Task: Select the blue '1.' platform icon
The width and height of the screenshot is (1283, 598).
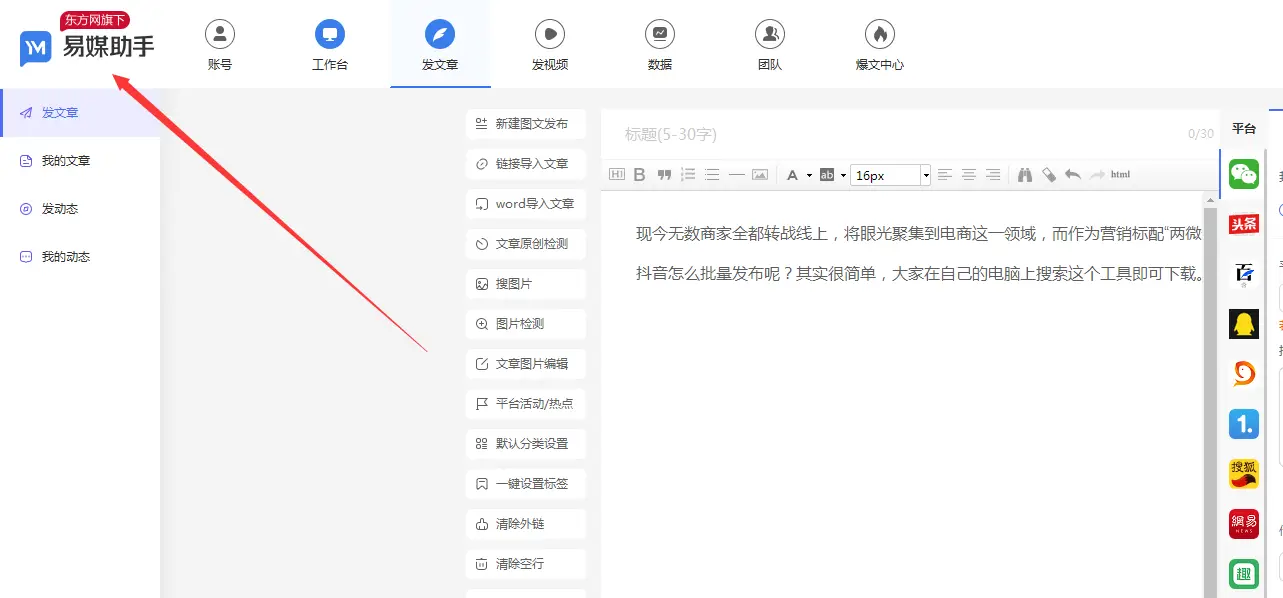Action: pyautogui.click(x=1244, y=424)
